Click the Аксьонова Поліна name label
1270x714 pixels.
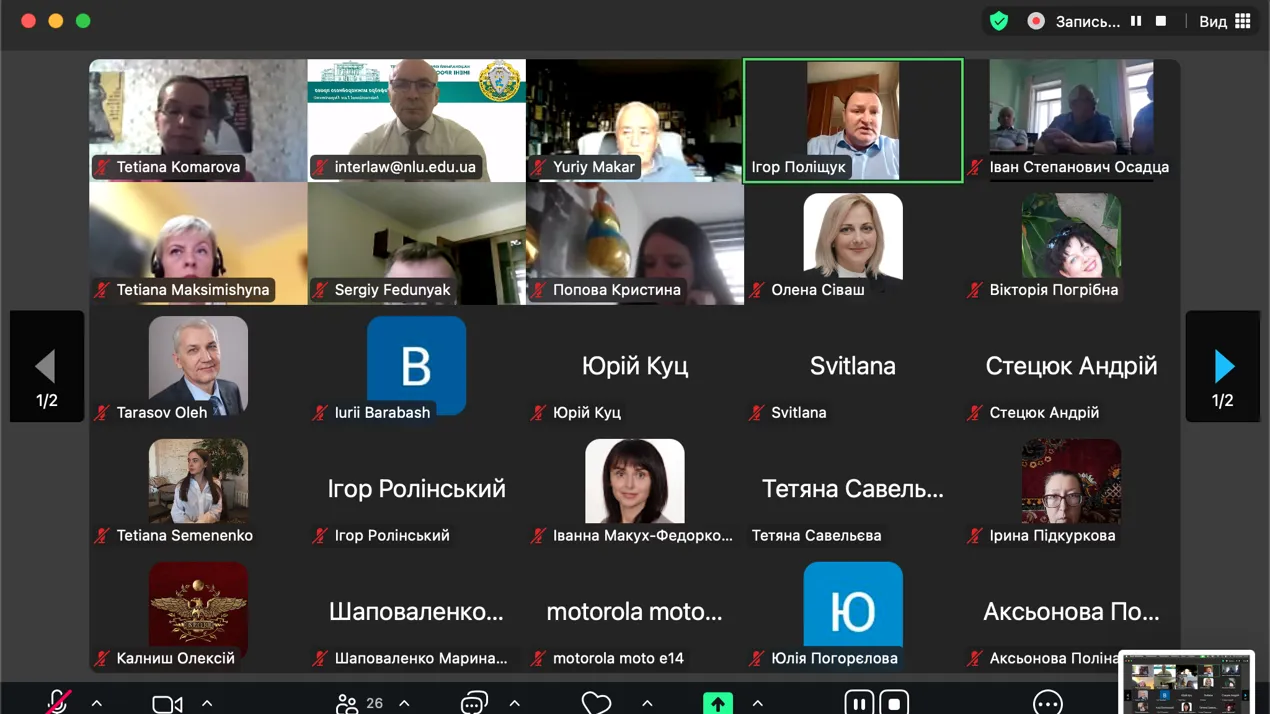click(x=1054, y=658)
